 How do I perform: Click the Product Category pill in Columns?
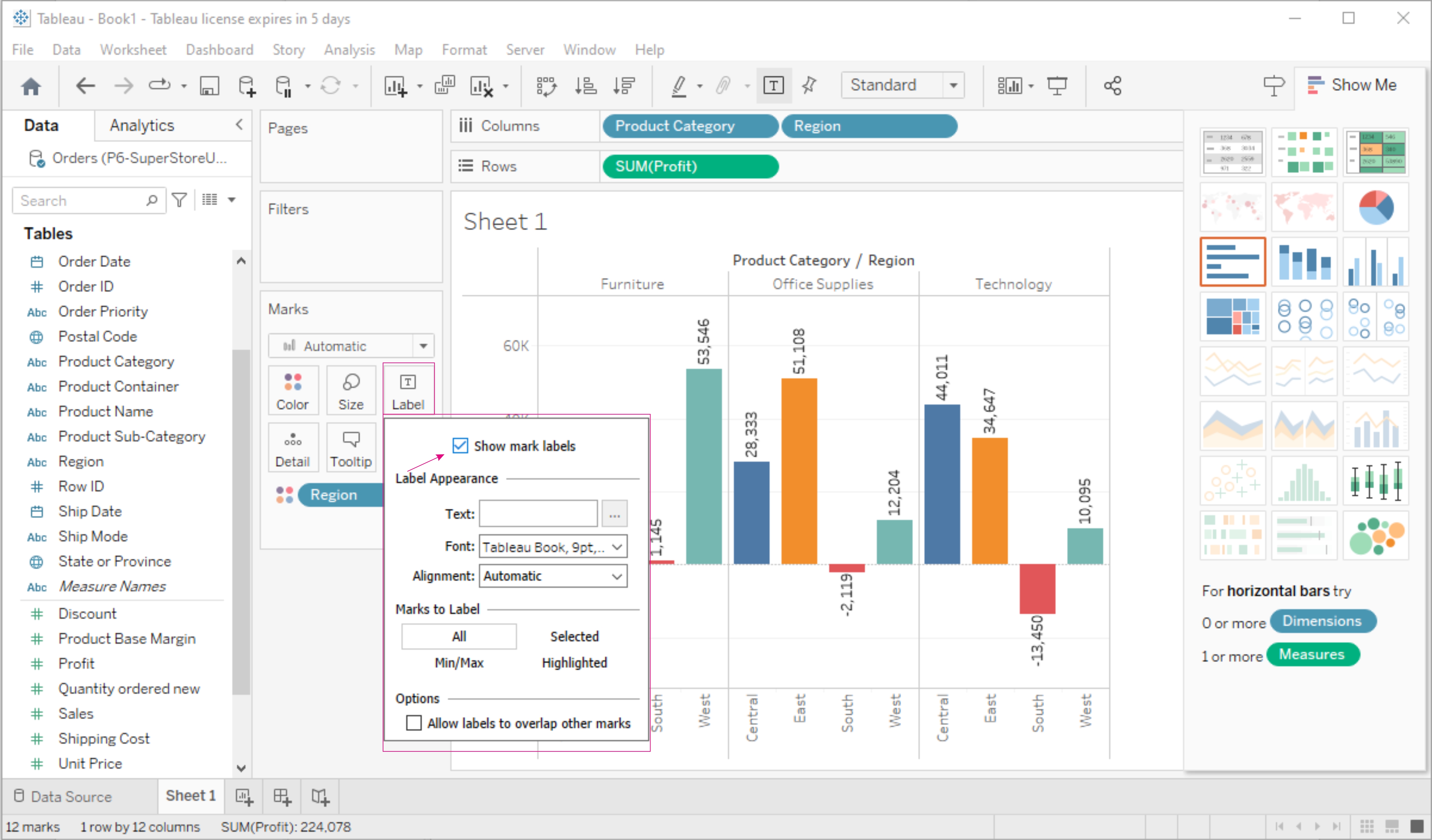690,125
